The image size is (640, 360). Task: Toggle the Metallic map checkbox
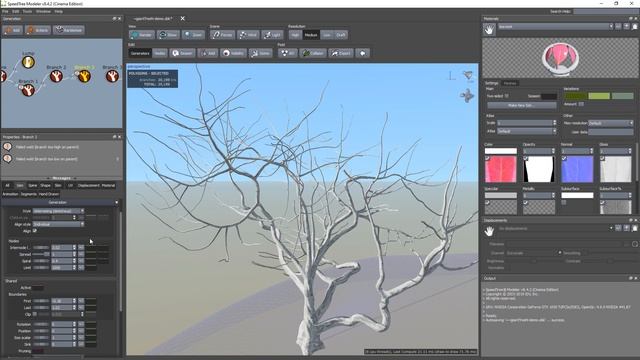pyautogui.click(x=526, y=202)
